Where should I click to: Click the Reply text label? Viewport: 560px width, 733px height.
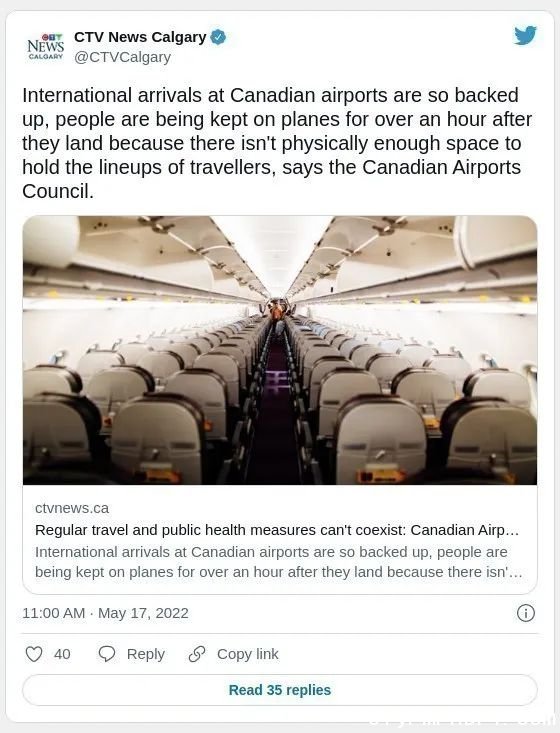click(146, 654)
